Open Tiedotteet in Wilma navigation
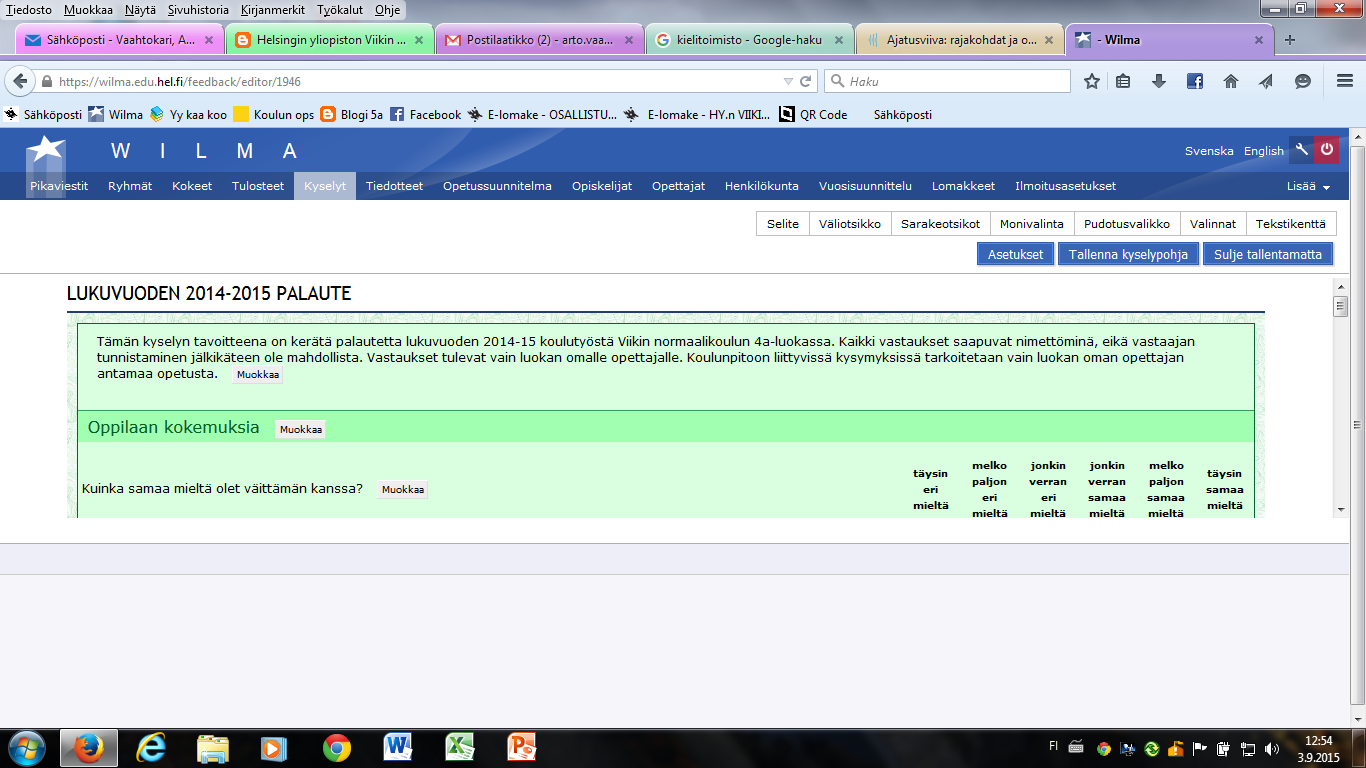Screen dimensions: 1366x768 tap(394, 186)
